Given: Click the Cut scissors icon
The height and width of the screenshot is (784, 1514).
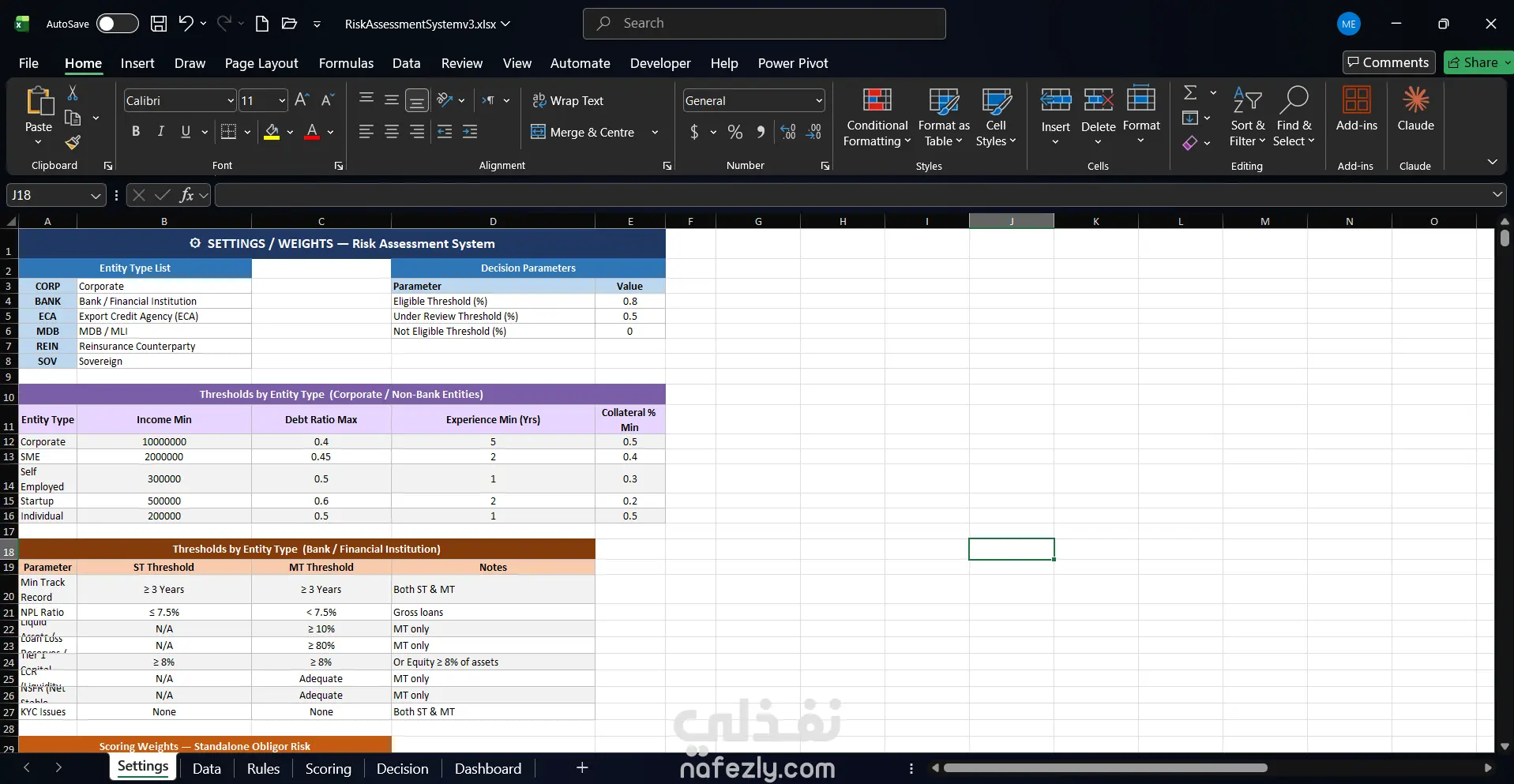Looking at the screenshot, I should point(73,93).
